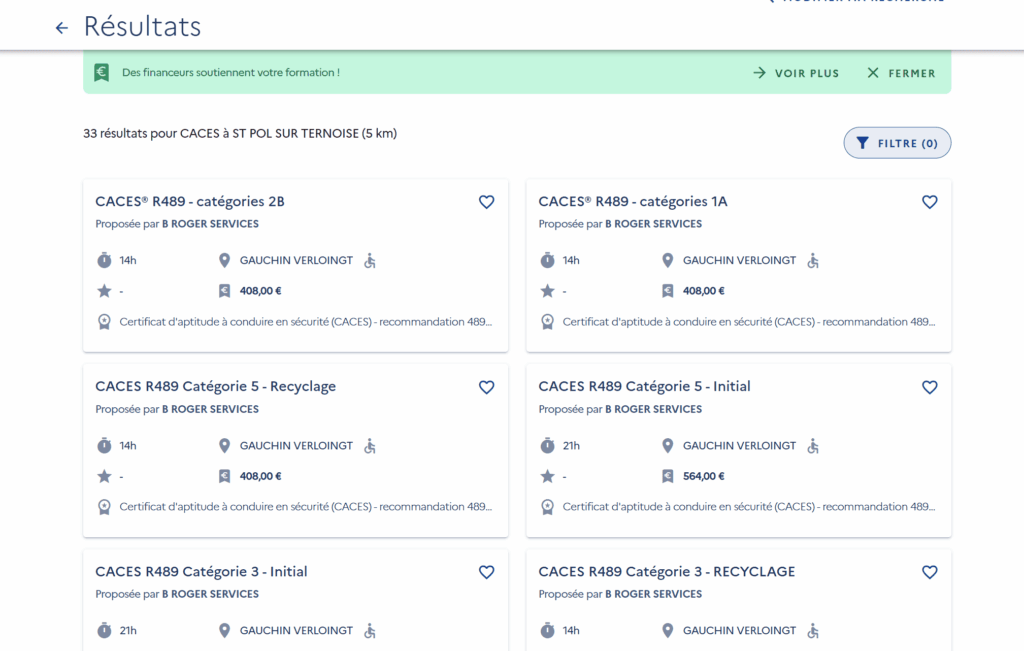
Task: Open the CACES® R489 - catégories 2B title
Action: (190, 201)
